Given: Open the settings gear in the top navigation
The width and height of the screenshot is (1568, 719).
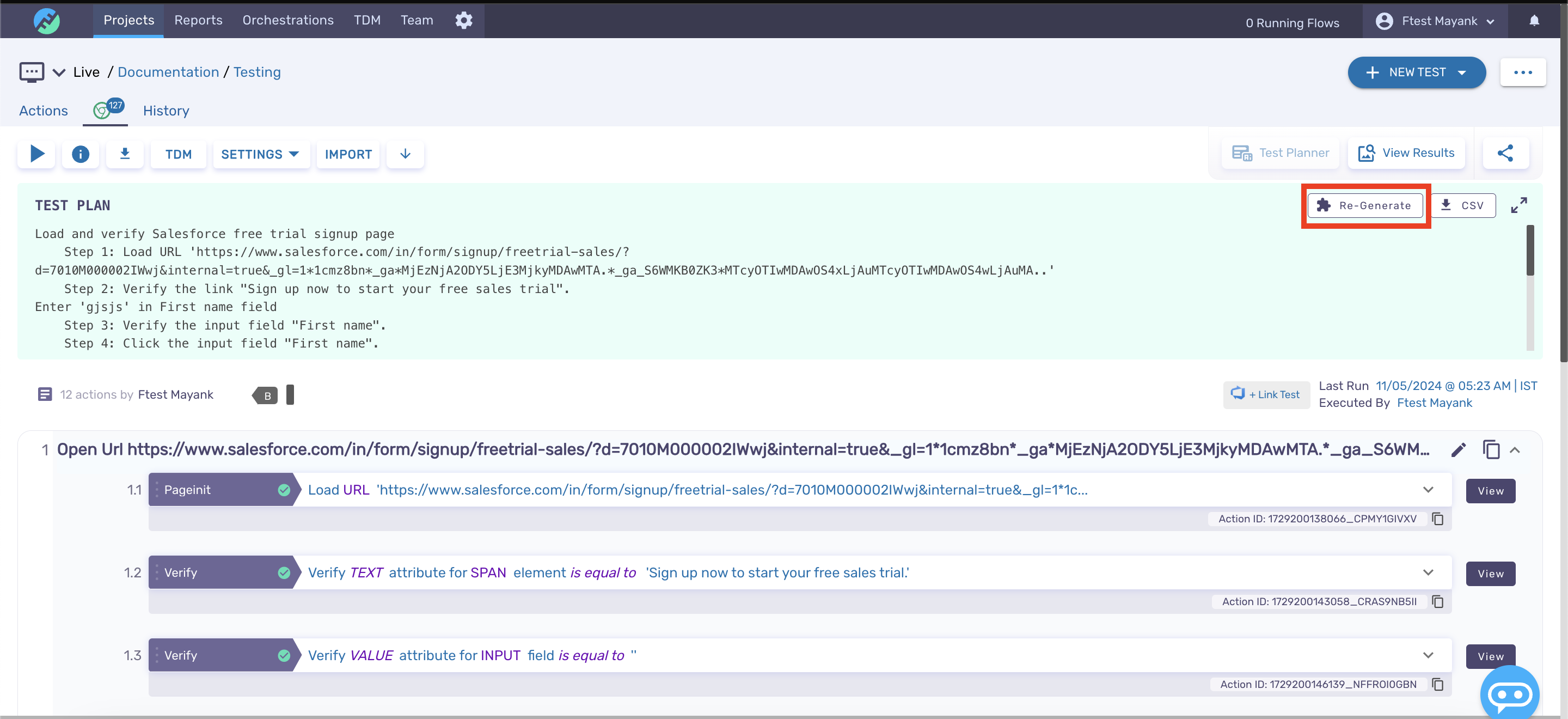Looking at the screenshot, I should [x=464, y=20].
